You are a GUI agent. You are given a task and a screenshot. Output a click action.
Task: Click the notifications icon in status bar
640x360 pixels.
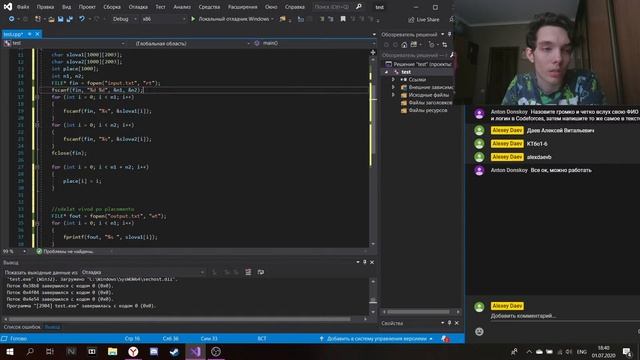pyautogui.click(x=445, y=339)
